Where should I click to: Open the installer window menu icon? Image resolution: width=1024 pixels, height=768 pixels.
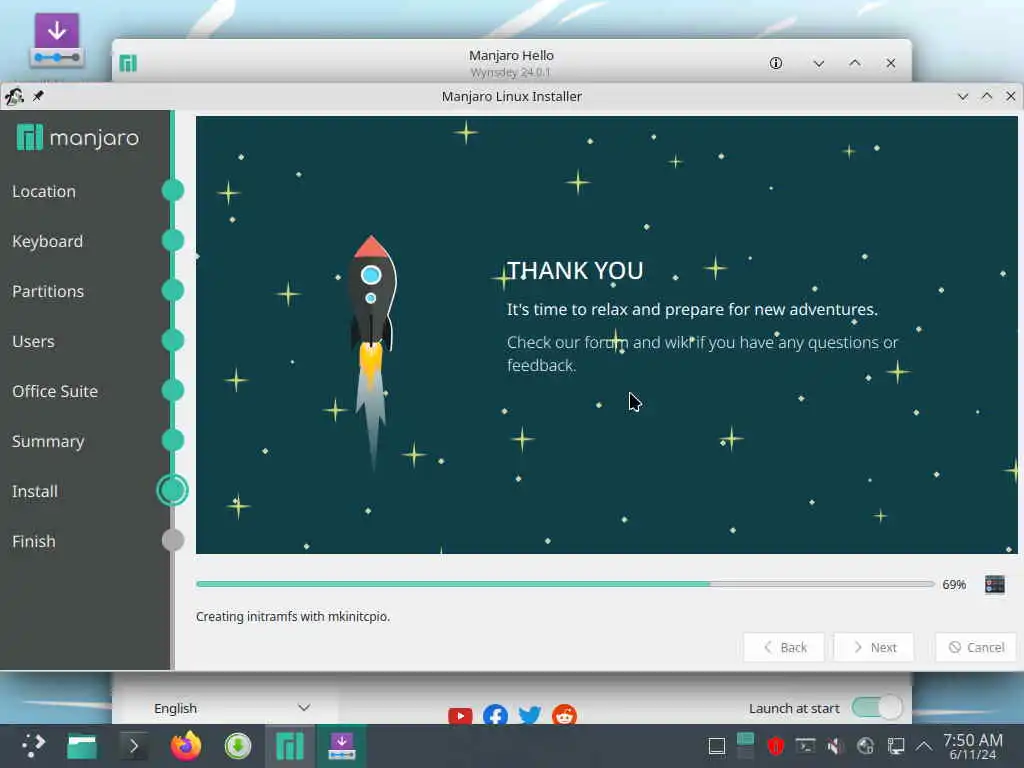(14, 97)
